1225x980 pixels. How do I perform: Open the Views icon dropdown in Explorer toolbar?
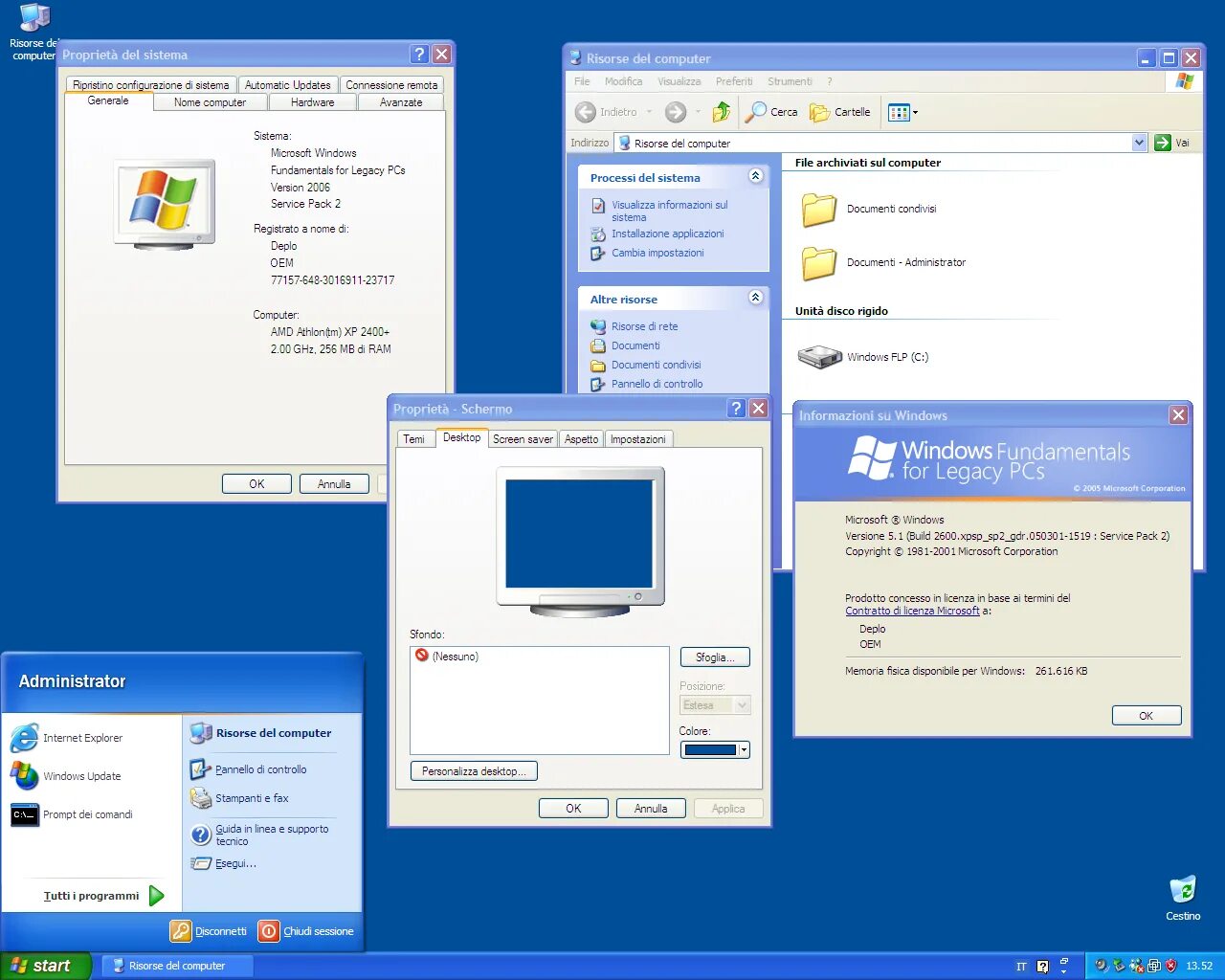[902, 112]
